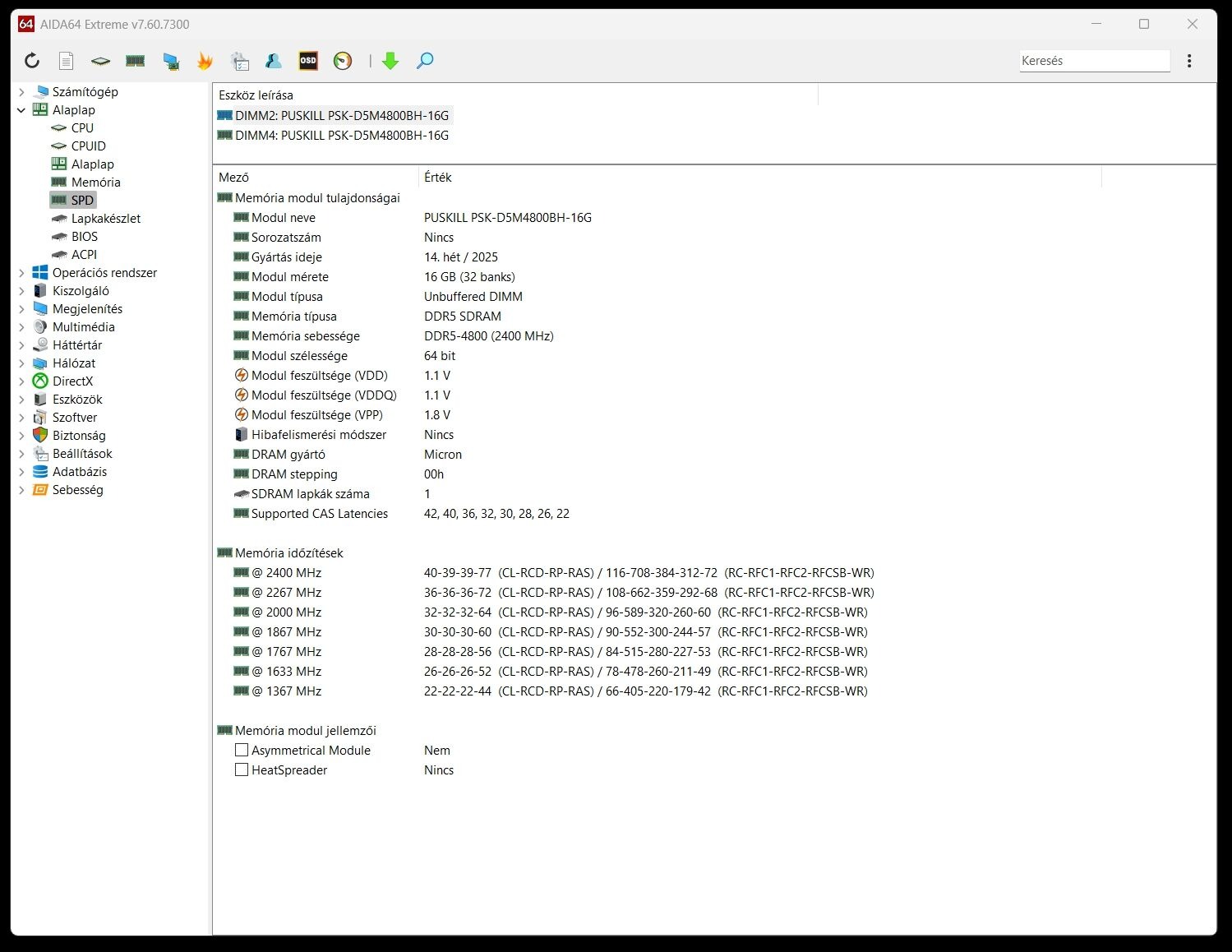This screenshot has height=952, width=1232.
Task: Open the gear with checklist toolbar icon
Action: 239,60
